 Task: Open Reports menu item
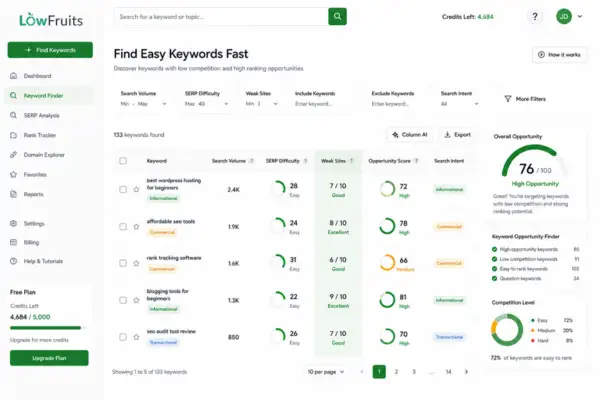pyautogui.click(x=50, y=194)
